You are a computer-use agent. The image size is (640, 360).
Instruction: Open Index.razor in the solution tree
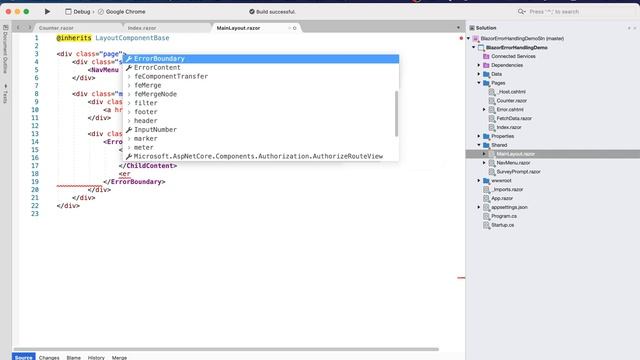pyautogui.click(x=509, y=127)
